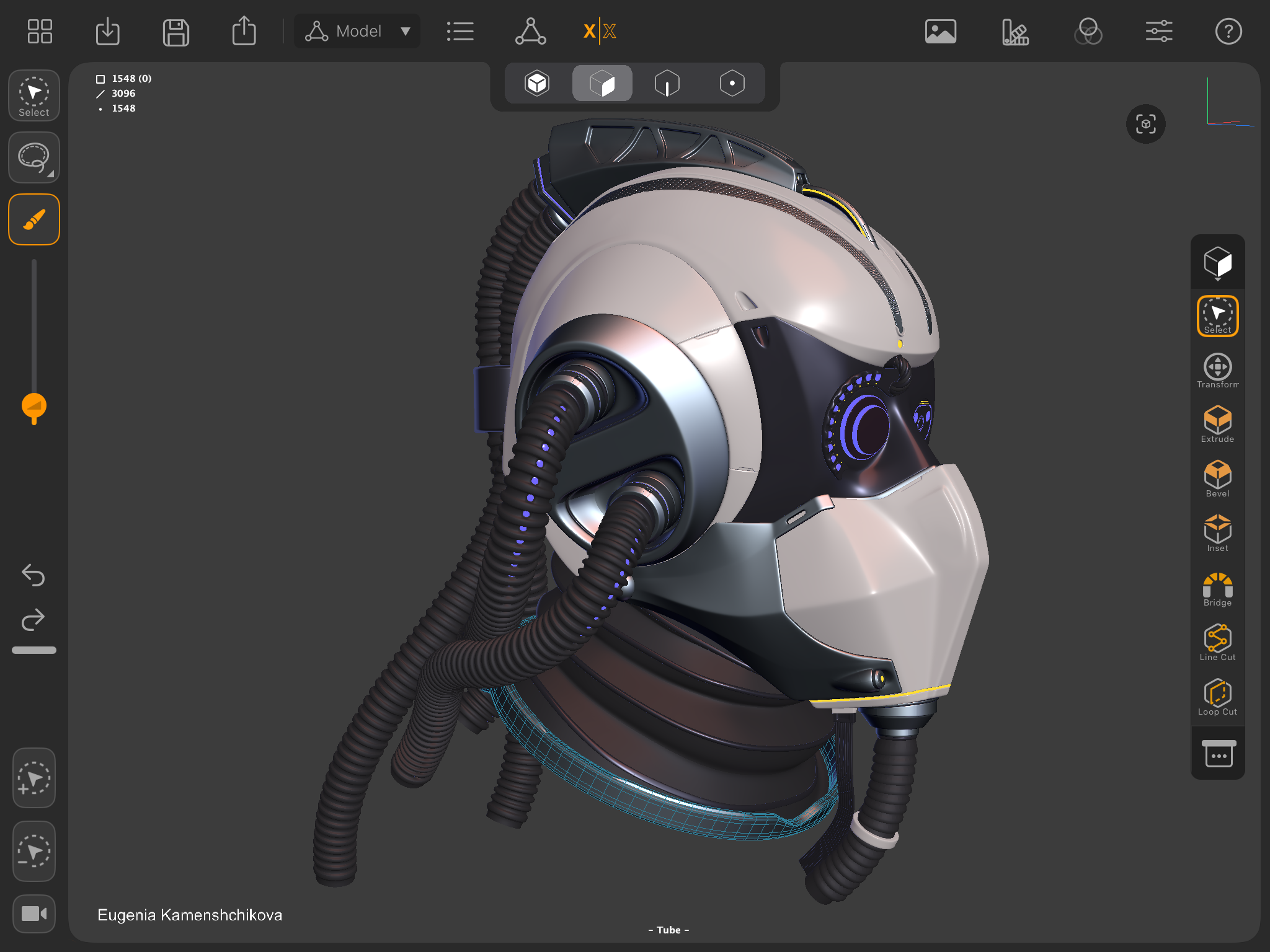Open the four-square grid menu
The height and width of the screenshot is (952, 1270).
tap(40, 31)
